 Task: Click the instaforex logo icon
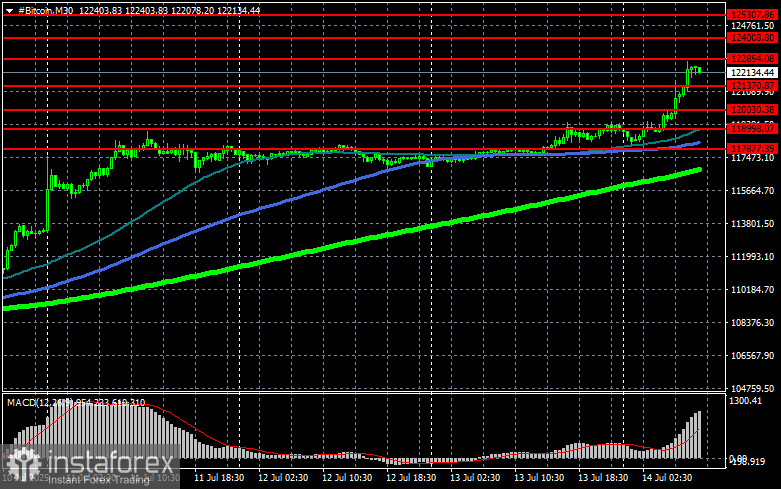coord(23,463)
